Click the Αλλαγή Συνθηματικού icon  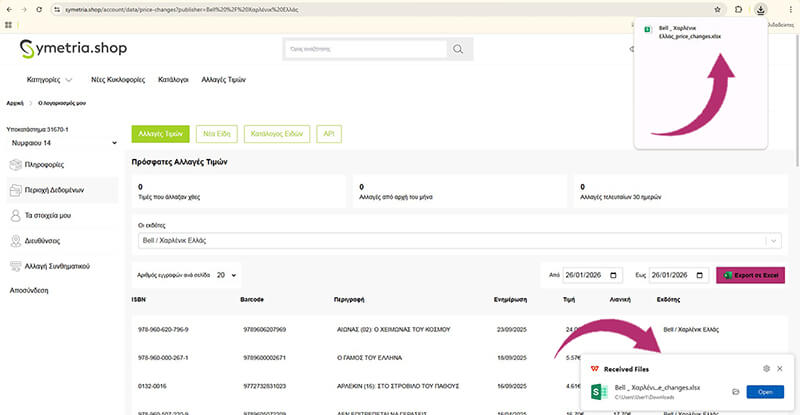[x=15, y=267]
